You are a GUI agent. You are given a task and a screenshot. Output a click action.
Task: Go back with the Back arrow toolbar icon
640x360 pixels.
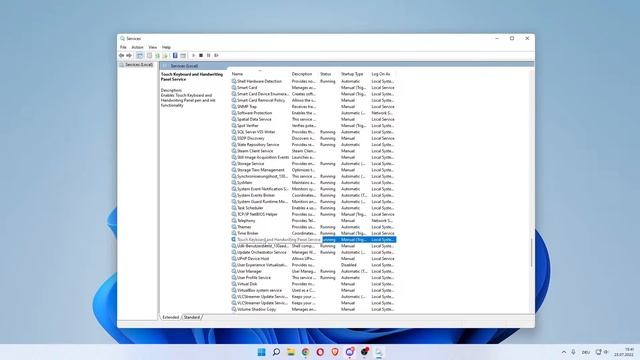(x=121, y=56)
